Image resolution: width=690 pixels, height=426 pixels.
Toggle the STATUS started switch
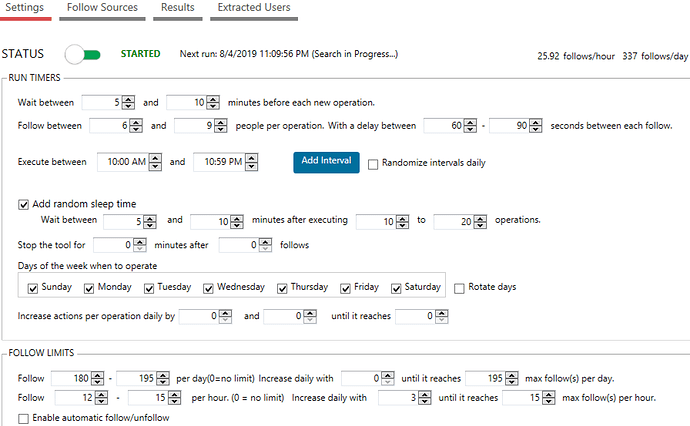click(x=85, y=53)
